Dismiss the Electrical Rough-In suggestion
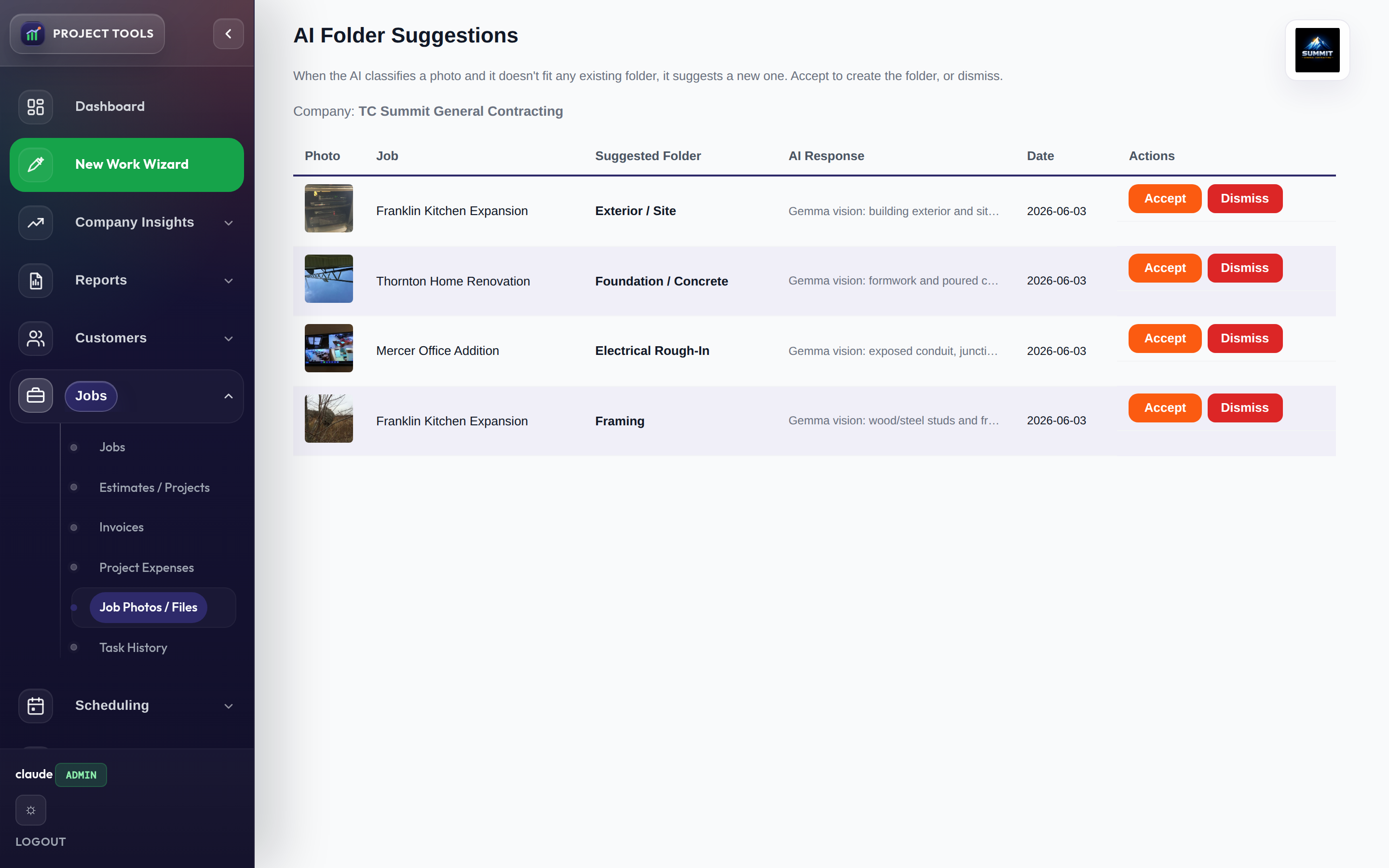 click(1244, 339)
